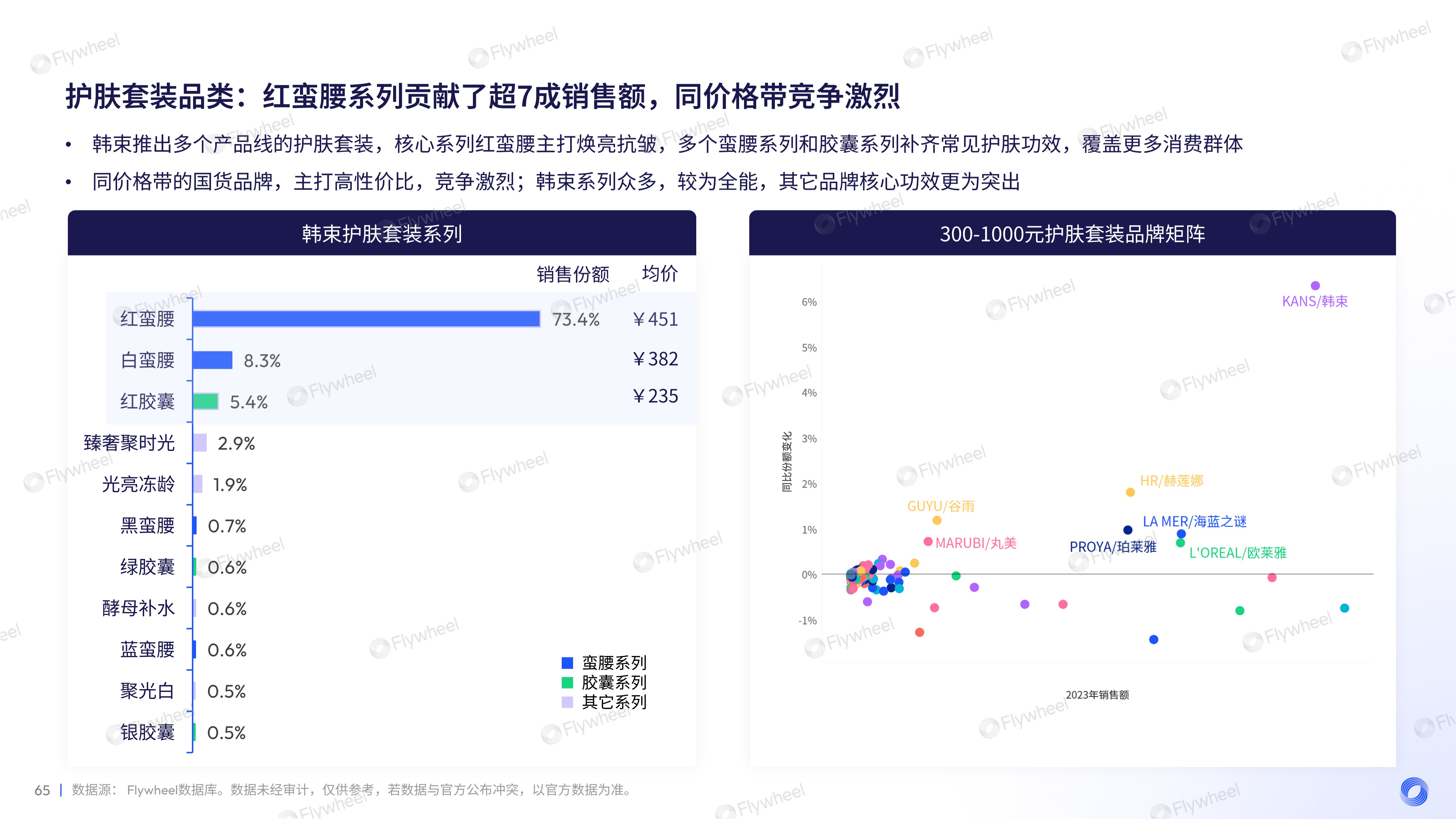Viewport: 1456px width, 819px height.
Task: Click the 6% y-axis tick label
Action: pos(809,302)
